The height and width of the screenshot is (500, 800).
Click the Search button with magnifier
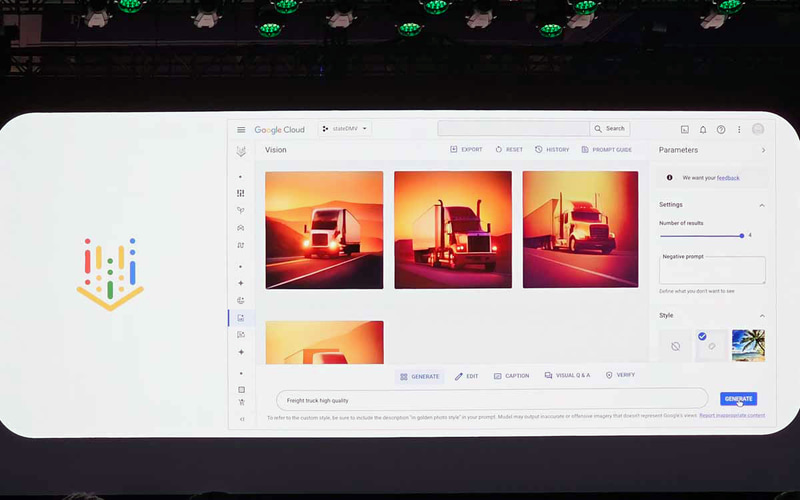tap(610, 129)
